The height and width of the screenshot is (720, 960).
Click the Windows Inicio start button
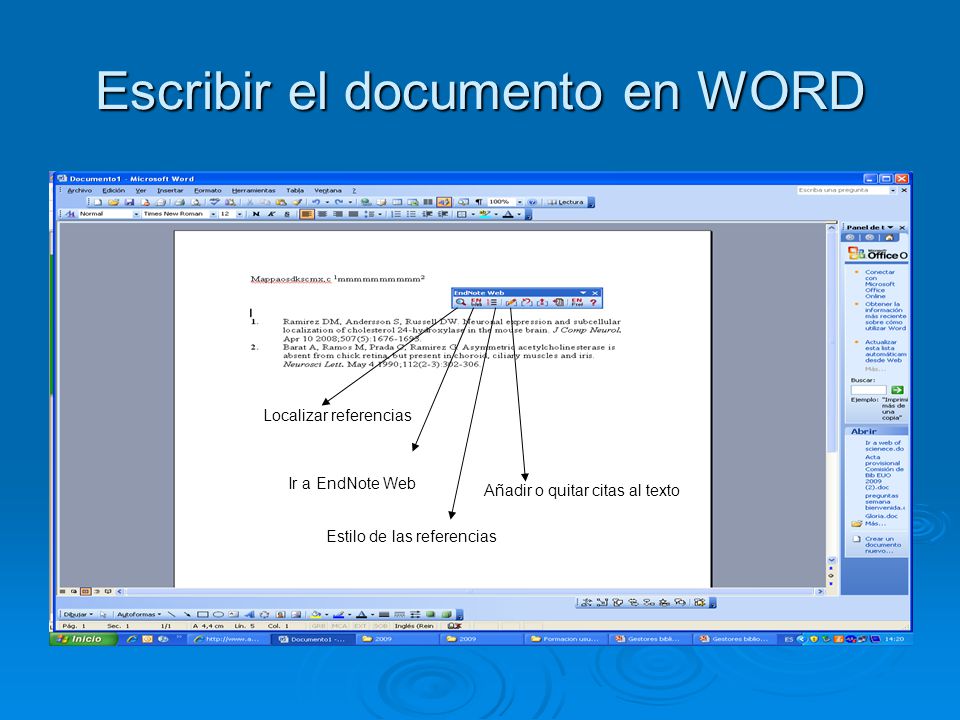[x=83, y=639]
